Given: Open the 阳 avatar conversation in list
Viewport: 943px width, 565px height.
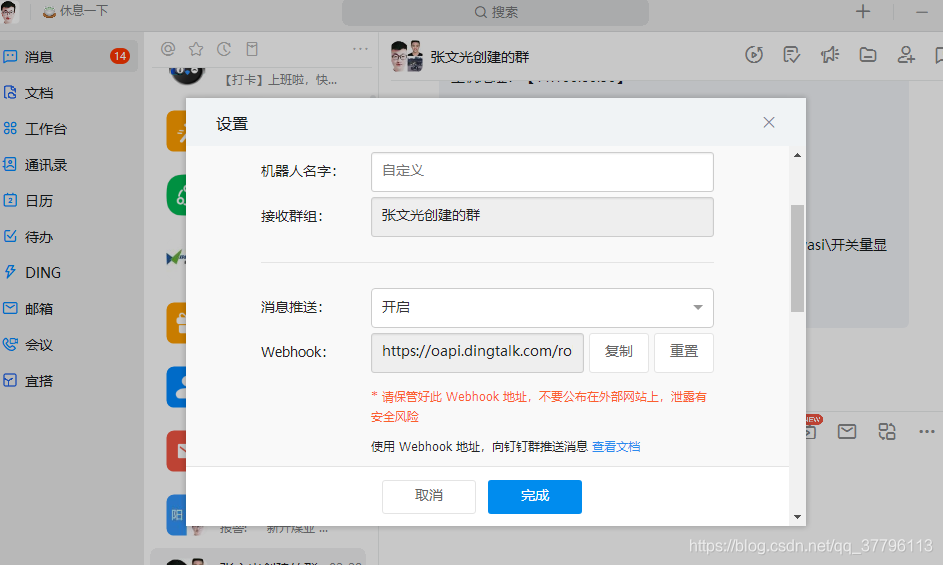Looking at the screenshot, I should [177, 515].
